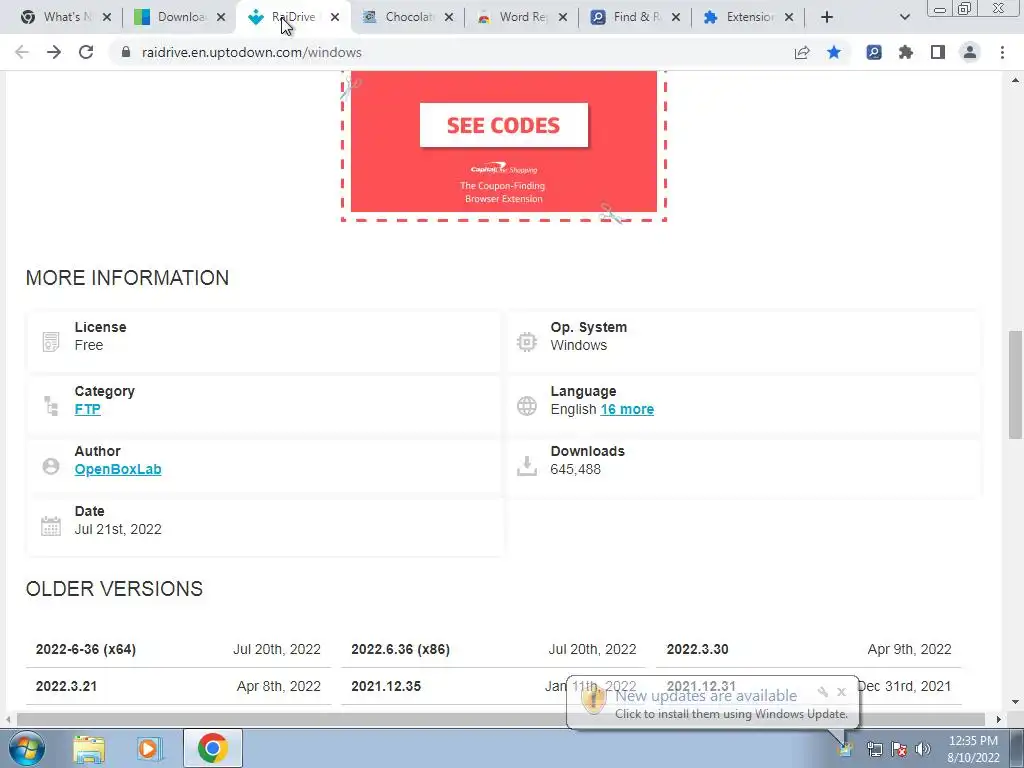Open the Action Center flag icon
1024x768 pixels.
[x=899, y=749]
